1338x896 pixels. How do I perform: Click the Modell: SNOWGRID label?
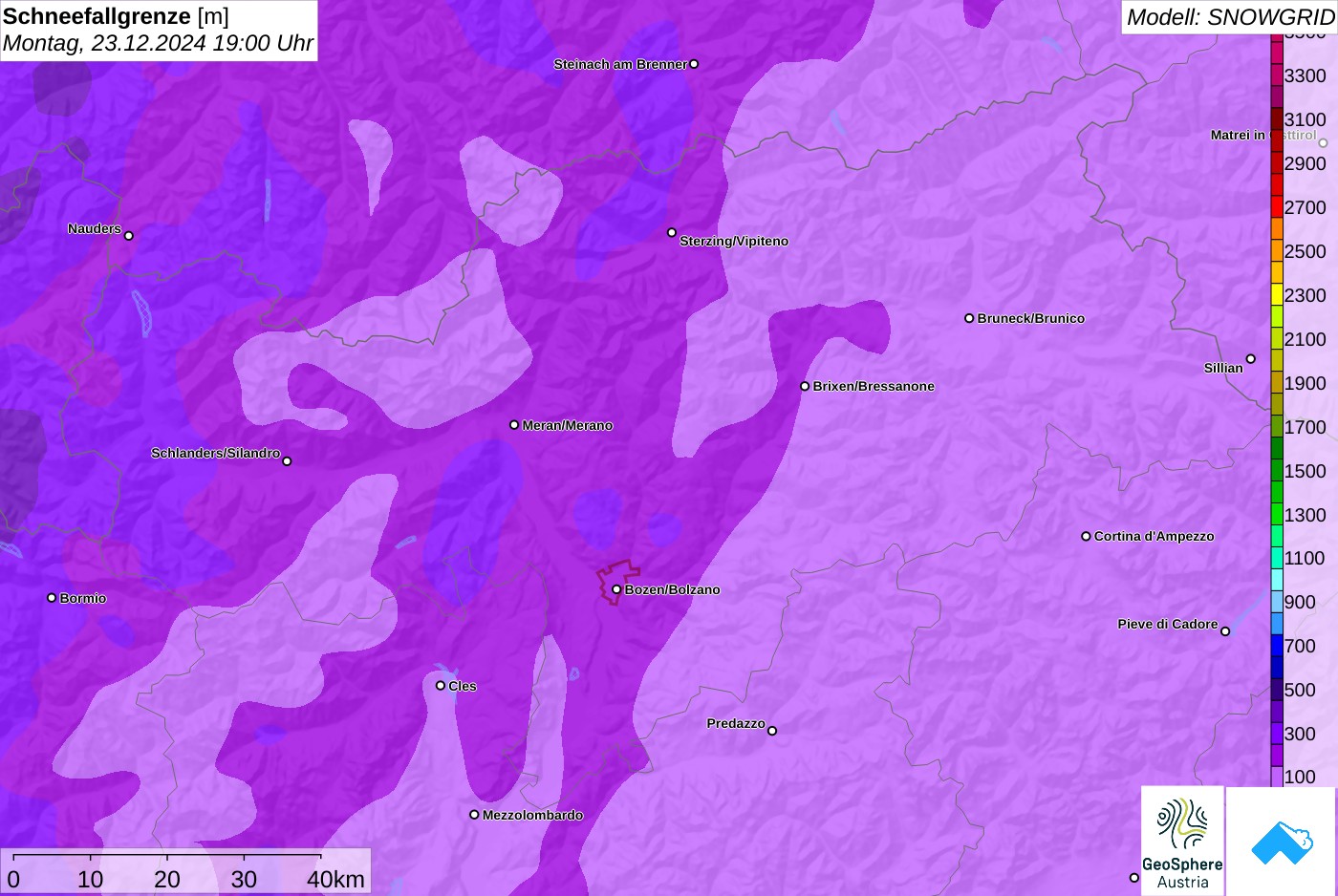[x=1230, y=17]
